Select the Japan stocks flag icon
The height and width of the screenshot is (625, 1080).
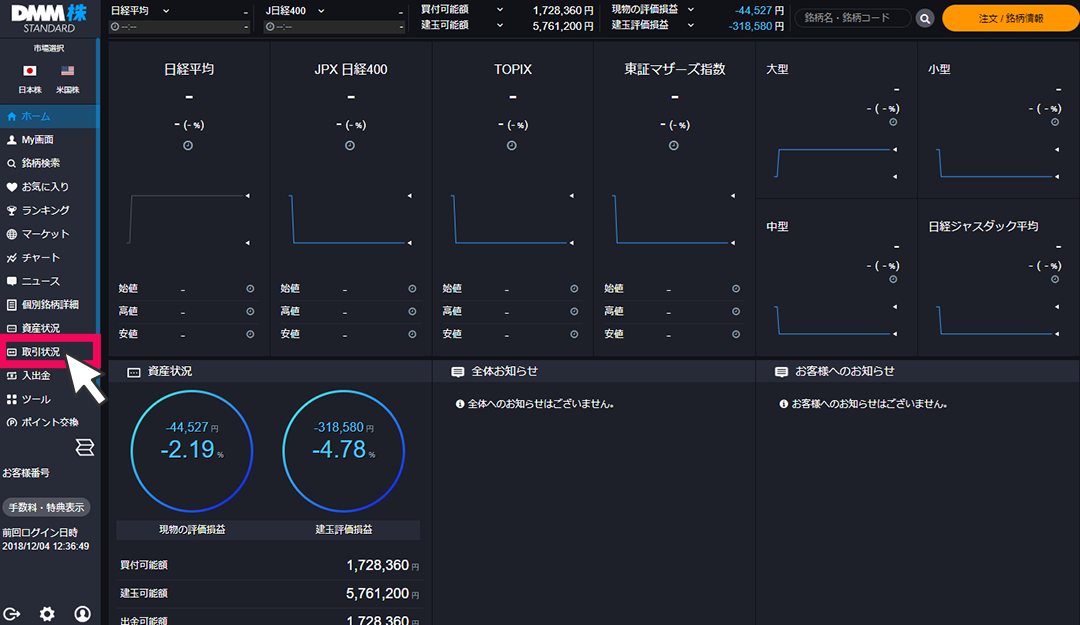click(x=29, y=71)
